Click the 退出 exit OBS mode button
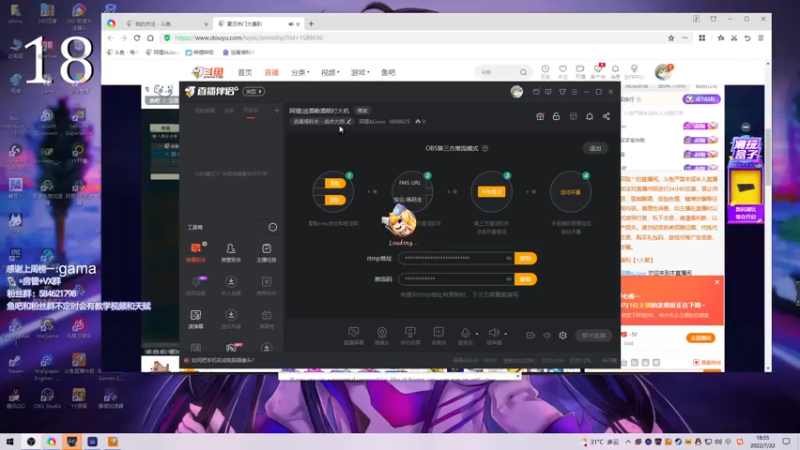This screenshot has width=800, height=450. pos(595,148)
